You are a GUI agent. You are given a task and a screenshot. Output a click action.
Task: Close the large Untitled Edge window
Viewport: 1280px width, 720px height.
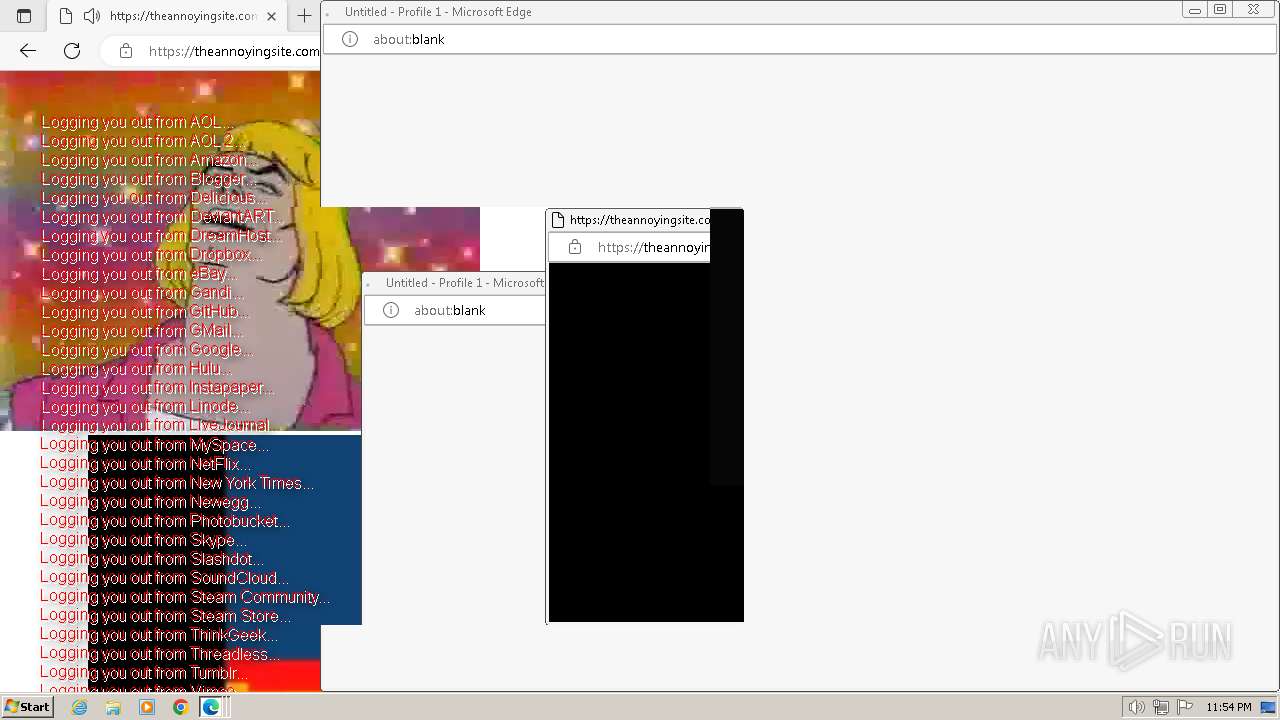tap(1253, 10)
